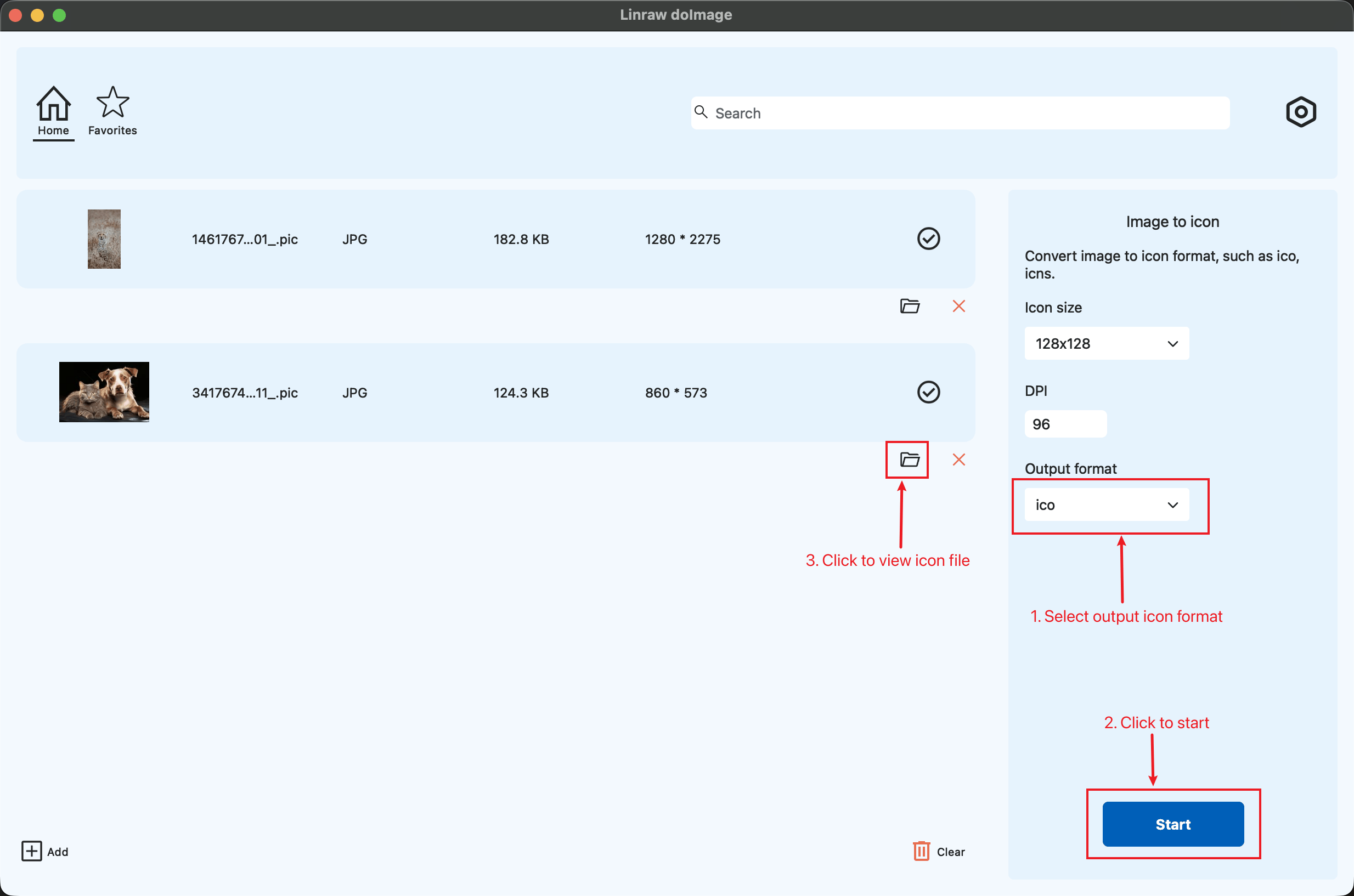This screenshot has height=896, width=1354.
Task: Select the Home tab
Action: pyautogui.click(x=53, y=112)
